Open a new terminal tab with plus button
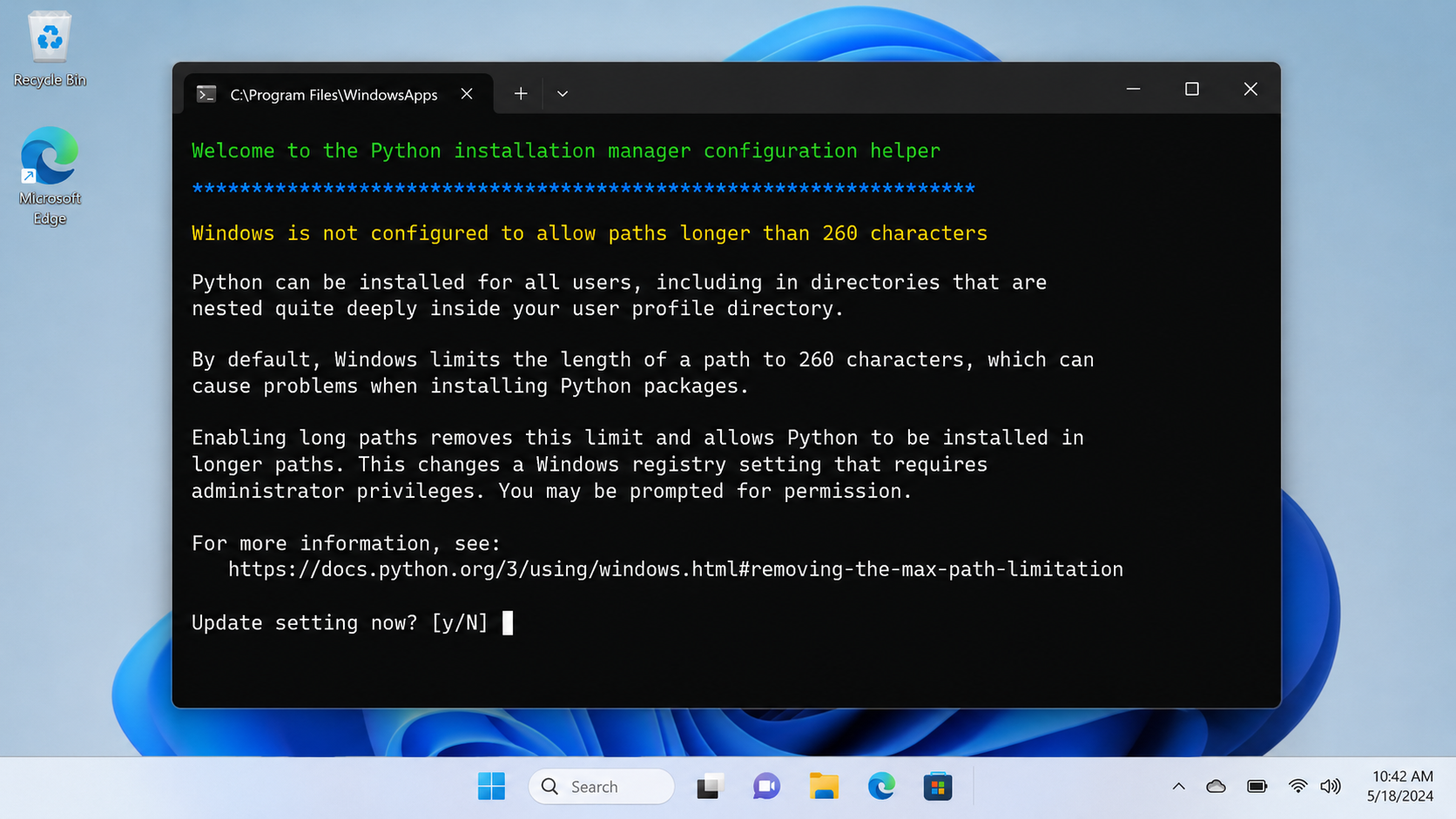The width and height of the screenshot is (1456, 819). click(x=520, y=93)
